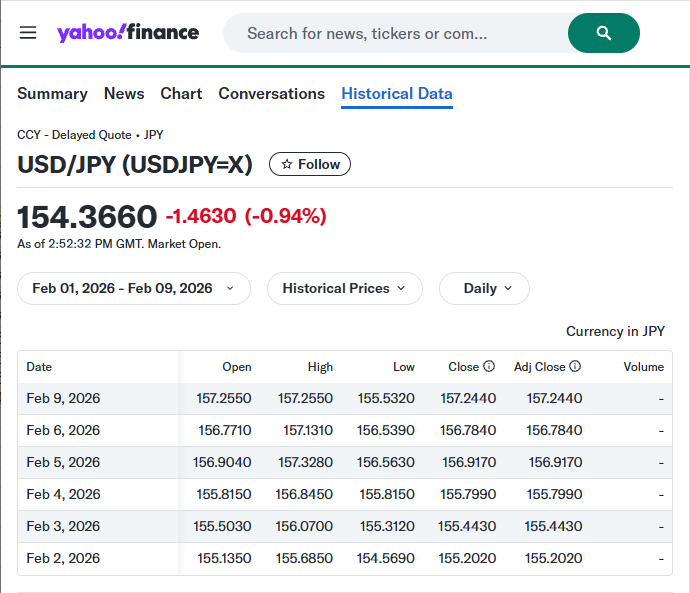Click the Date column header
This screenshot has height=593, width=690.
click(39, 366)
